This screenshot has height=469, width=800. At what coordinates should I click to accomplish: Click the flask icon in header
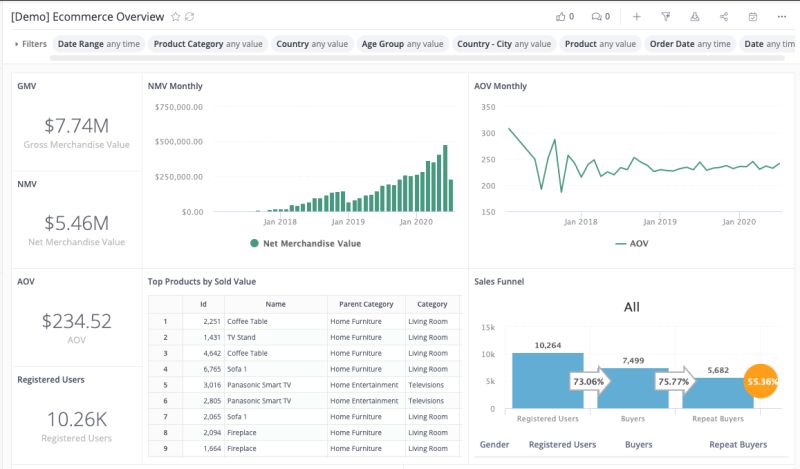[x=694, y=17]
